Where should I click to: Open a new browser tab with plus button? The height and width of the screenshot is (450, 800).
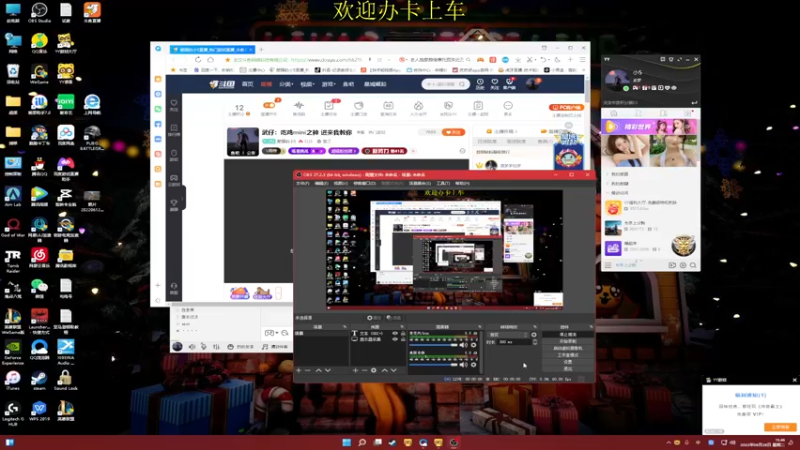click(261, 49)
